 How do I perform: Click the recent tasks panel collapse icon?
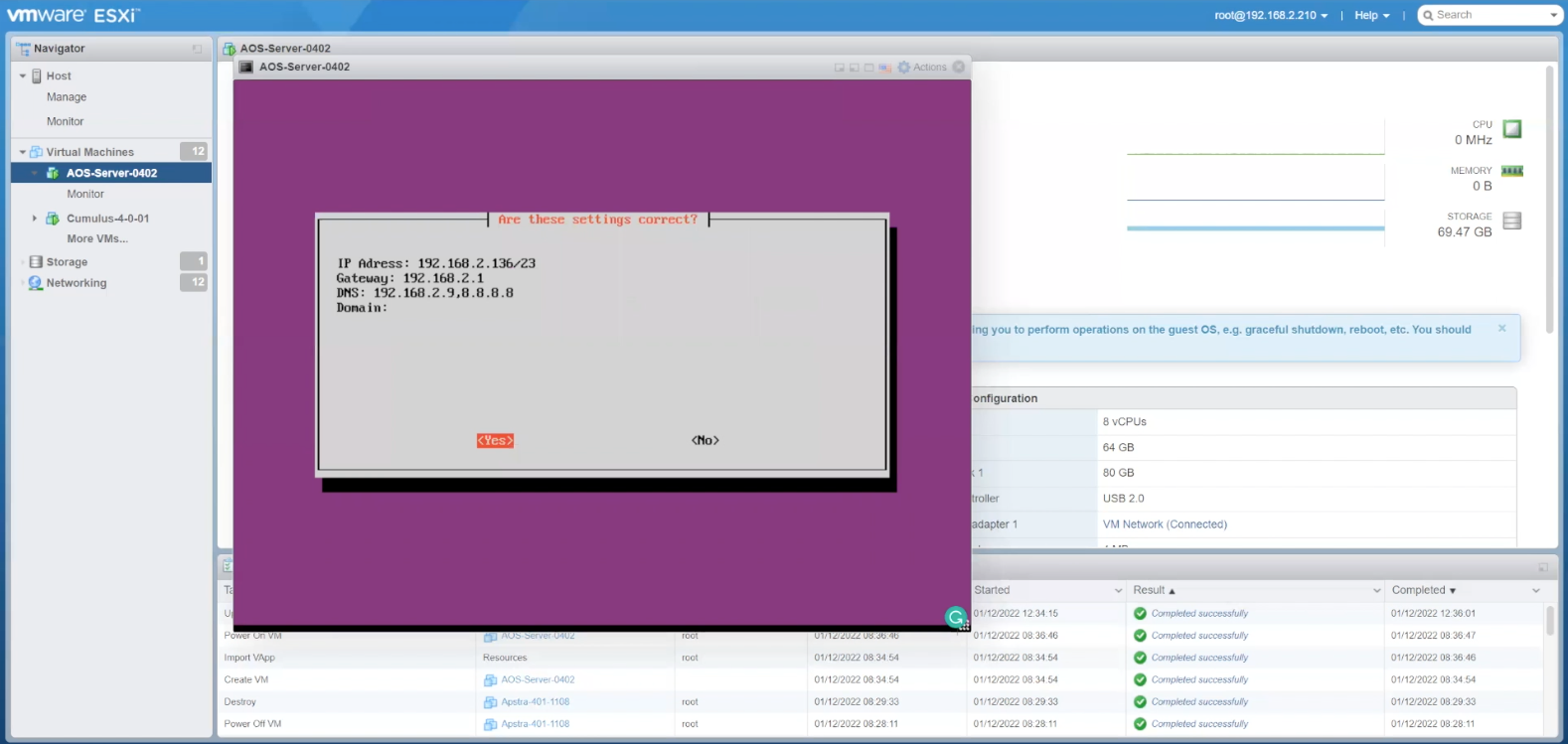1543,567
